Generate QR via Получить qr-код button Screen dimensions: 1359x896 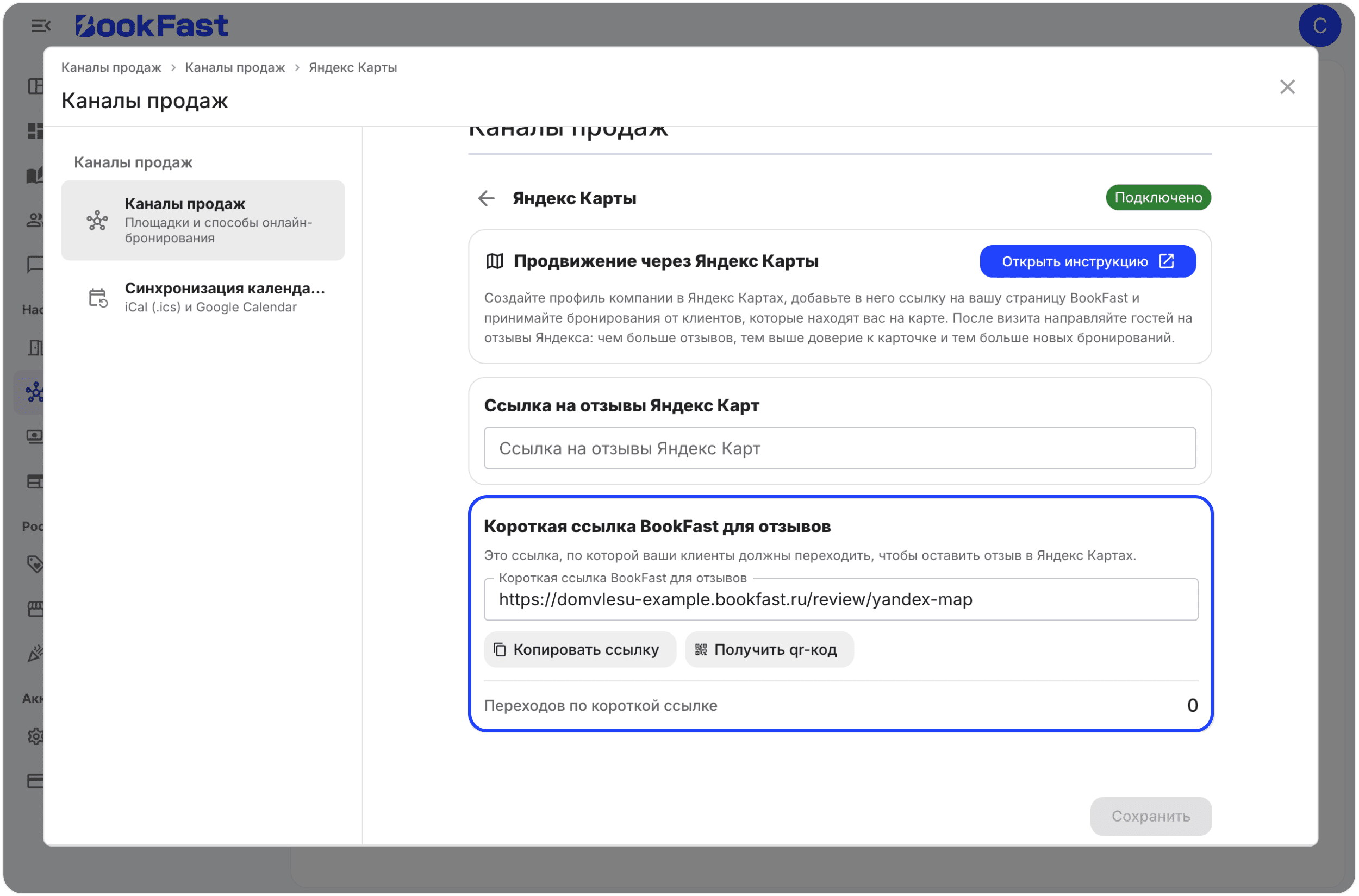tap(769, 650)
